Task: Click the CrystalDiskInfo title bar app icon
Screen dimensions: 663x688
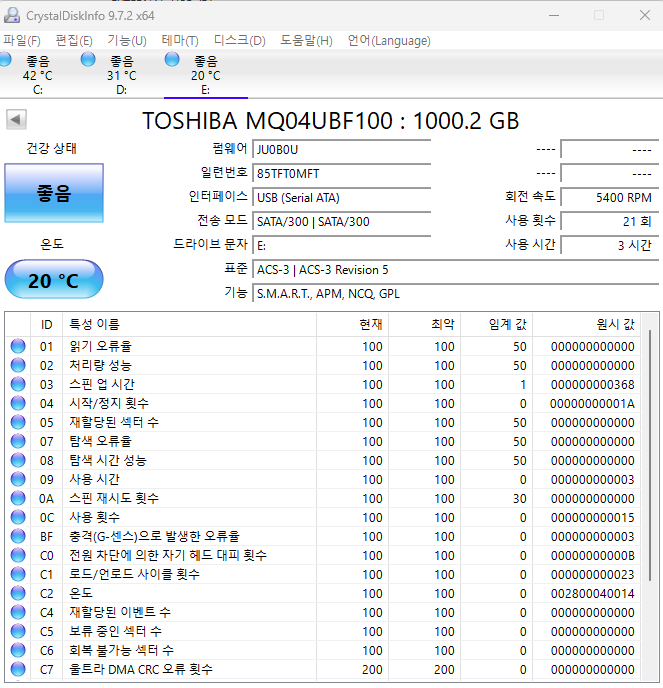Action: tap(12, 15)
